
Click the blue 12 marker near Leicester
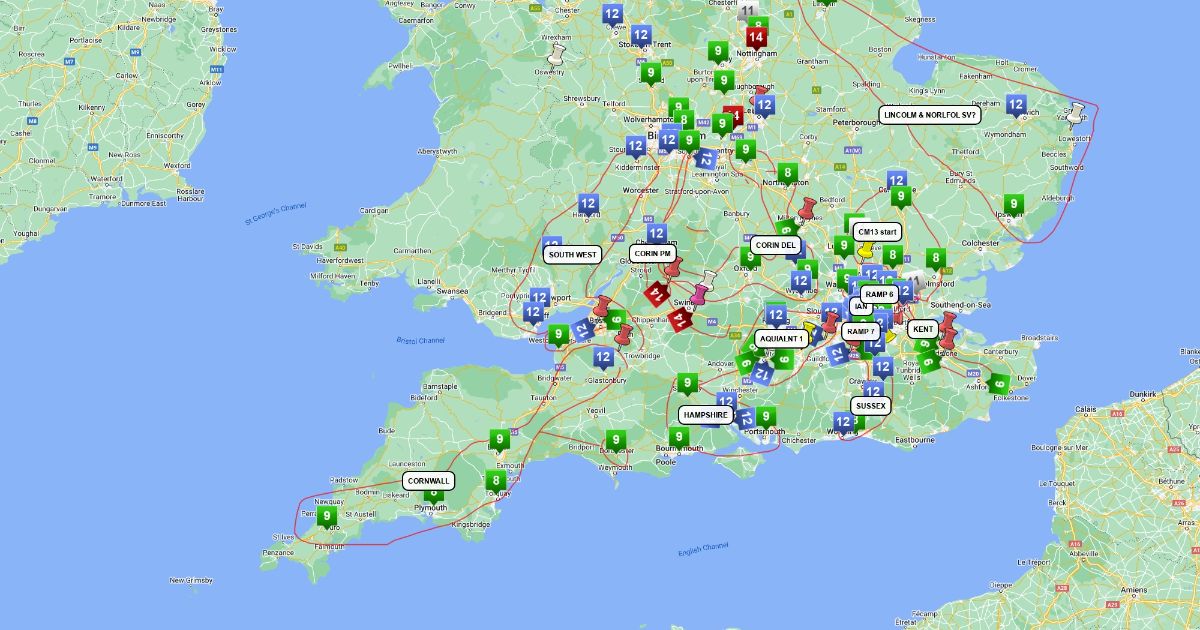764,105
